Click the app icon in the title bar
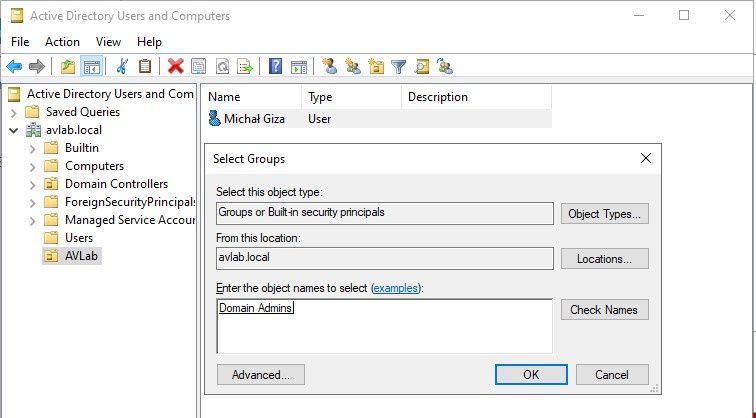This screenshot has width=756, height=418. point(17,15)
